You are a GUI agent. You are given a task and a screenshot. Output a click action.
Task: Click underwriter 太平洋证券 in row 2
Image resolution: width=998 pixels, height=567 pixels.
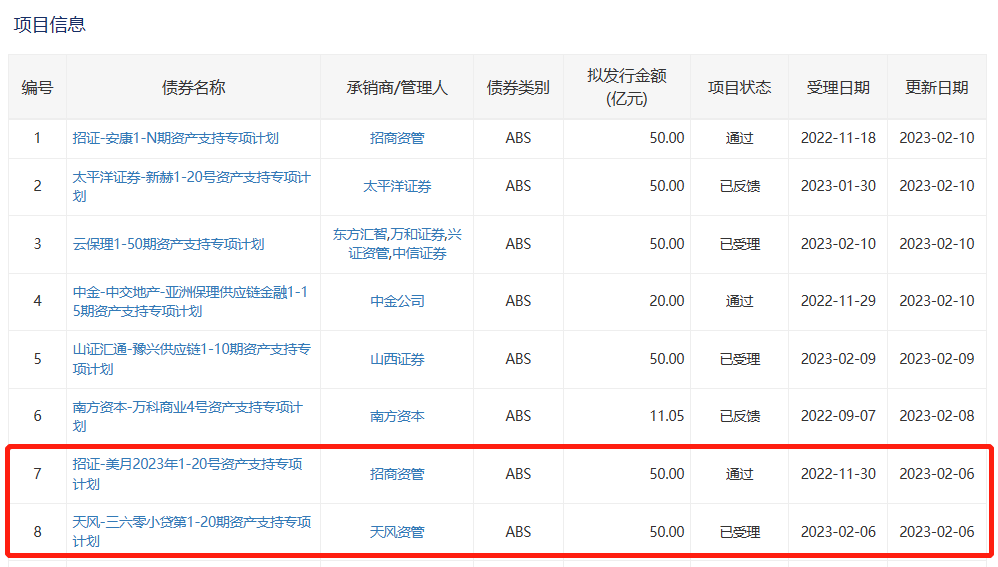click(397, 186)
